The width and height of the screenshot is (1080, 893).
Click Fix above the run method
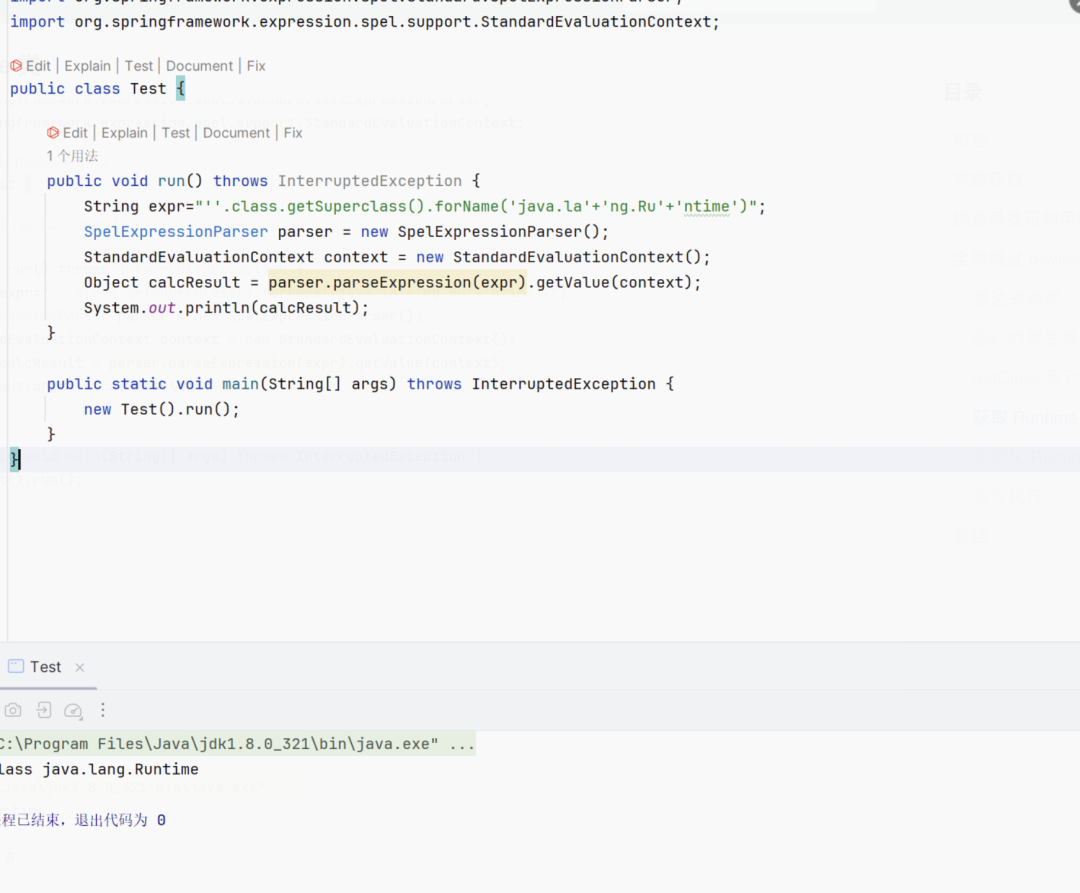coord(293,133)
